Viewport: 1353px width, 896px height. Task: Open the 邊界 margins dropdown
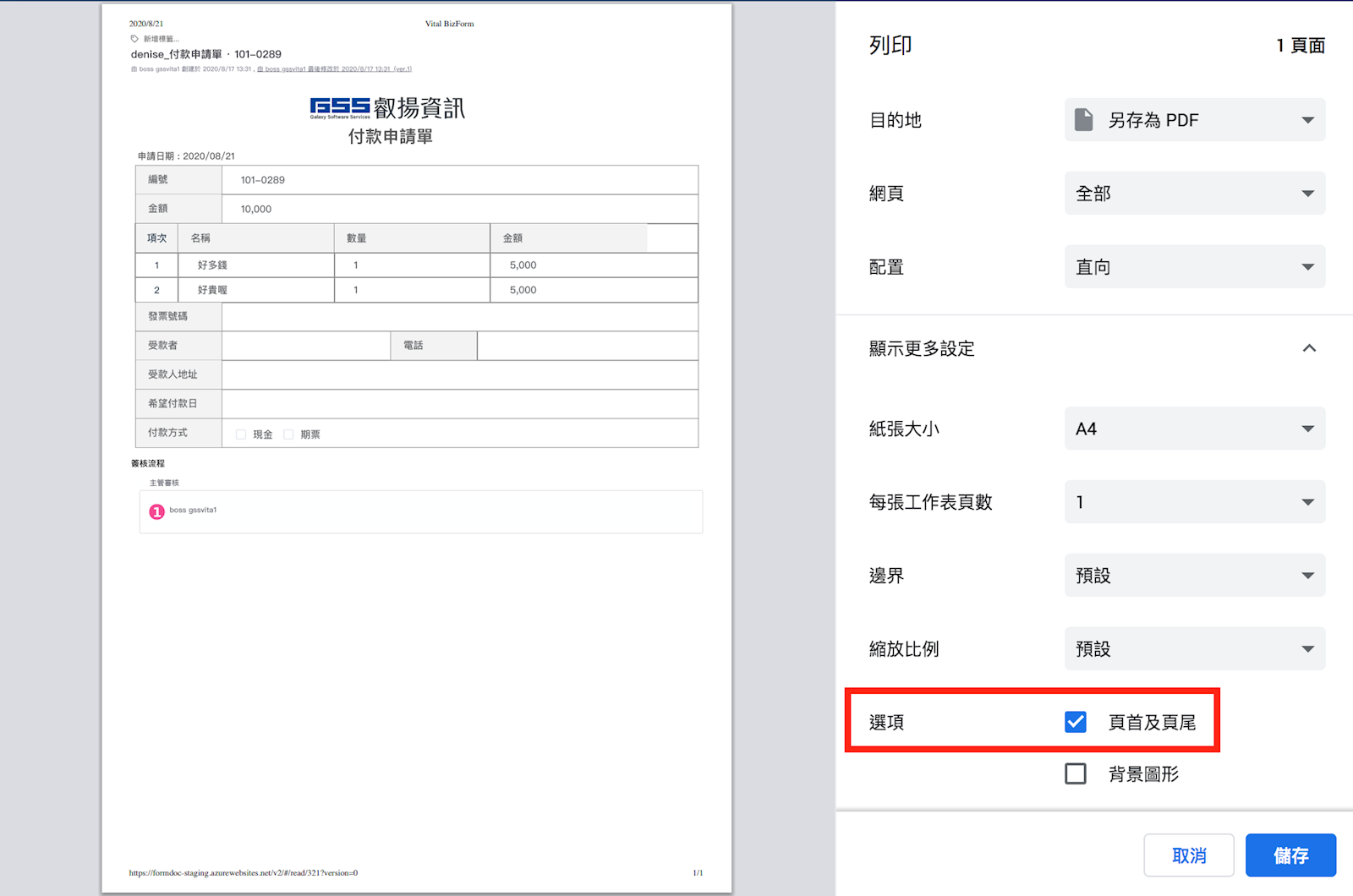(x=1194, y=576)
